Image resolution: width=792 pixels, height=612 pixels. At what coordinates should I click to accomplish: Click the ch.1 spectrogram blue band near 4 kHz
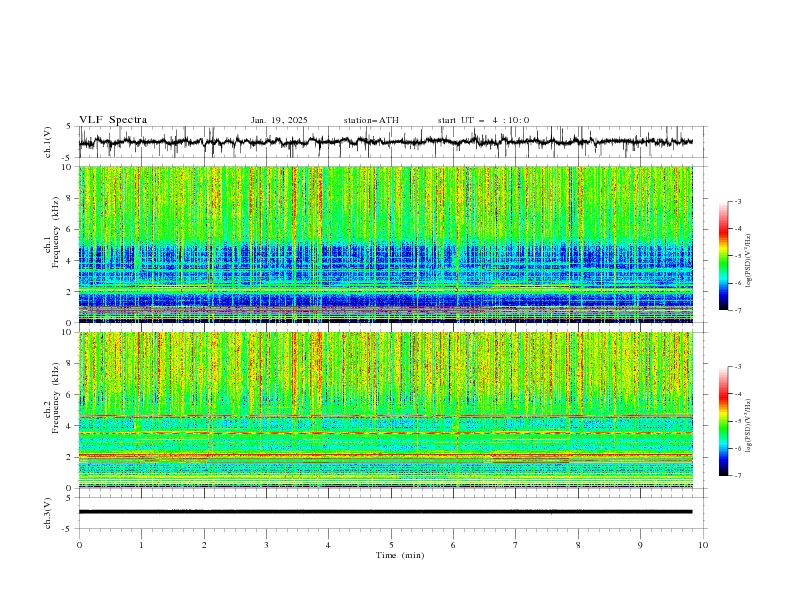point(385,259)
